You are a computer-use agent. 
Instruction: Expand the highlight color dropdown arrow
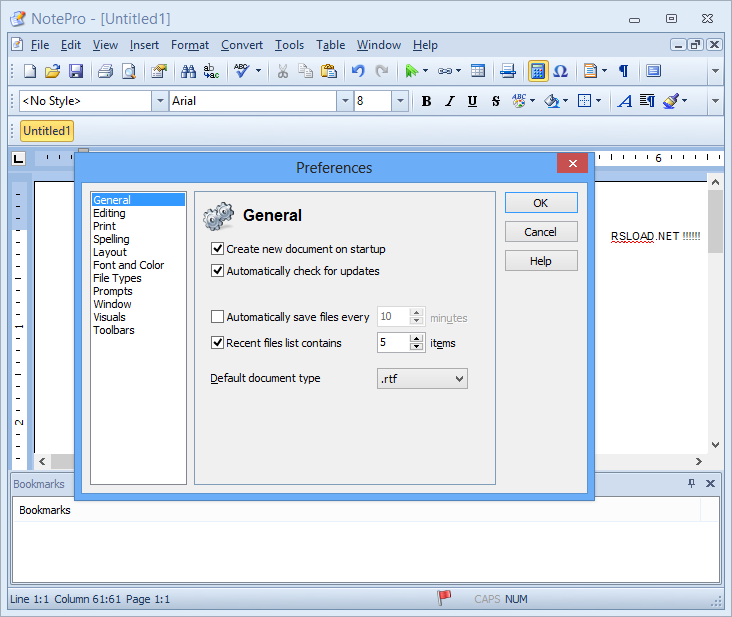click(565, 101)
